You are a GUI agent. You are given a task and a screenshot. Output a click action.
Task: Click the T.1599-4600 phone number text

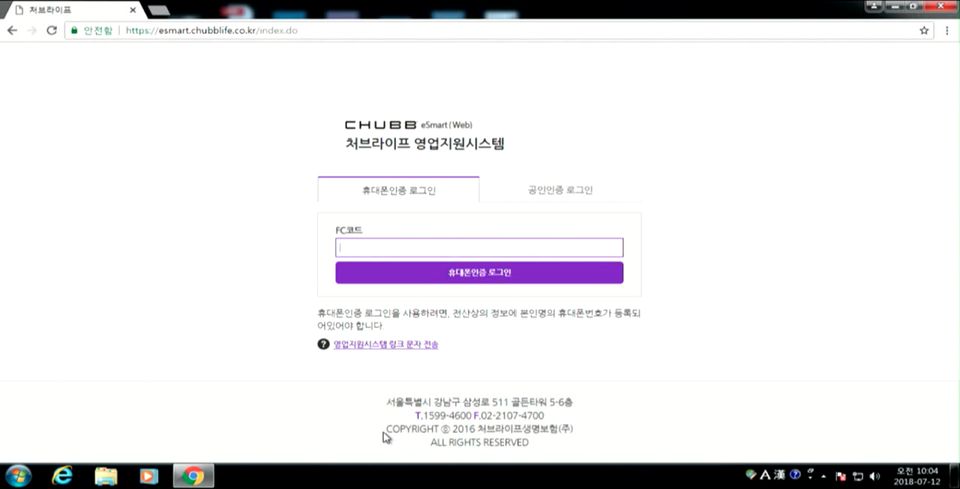(x=443, y=416)
